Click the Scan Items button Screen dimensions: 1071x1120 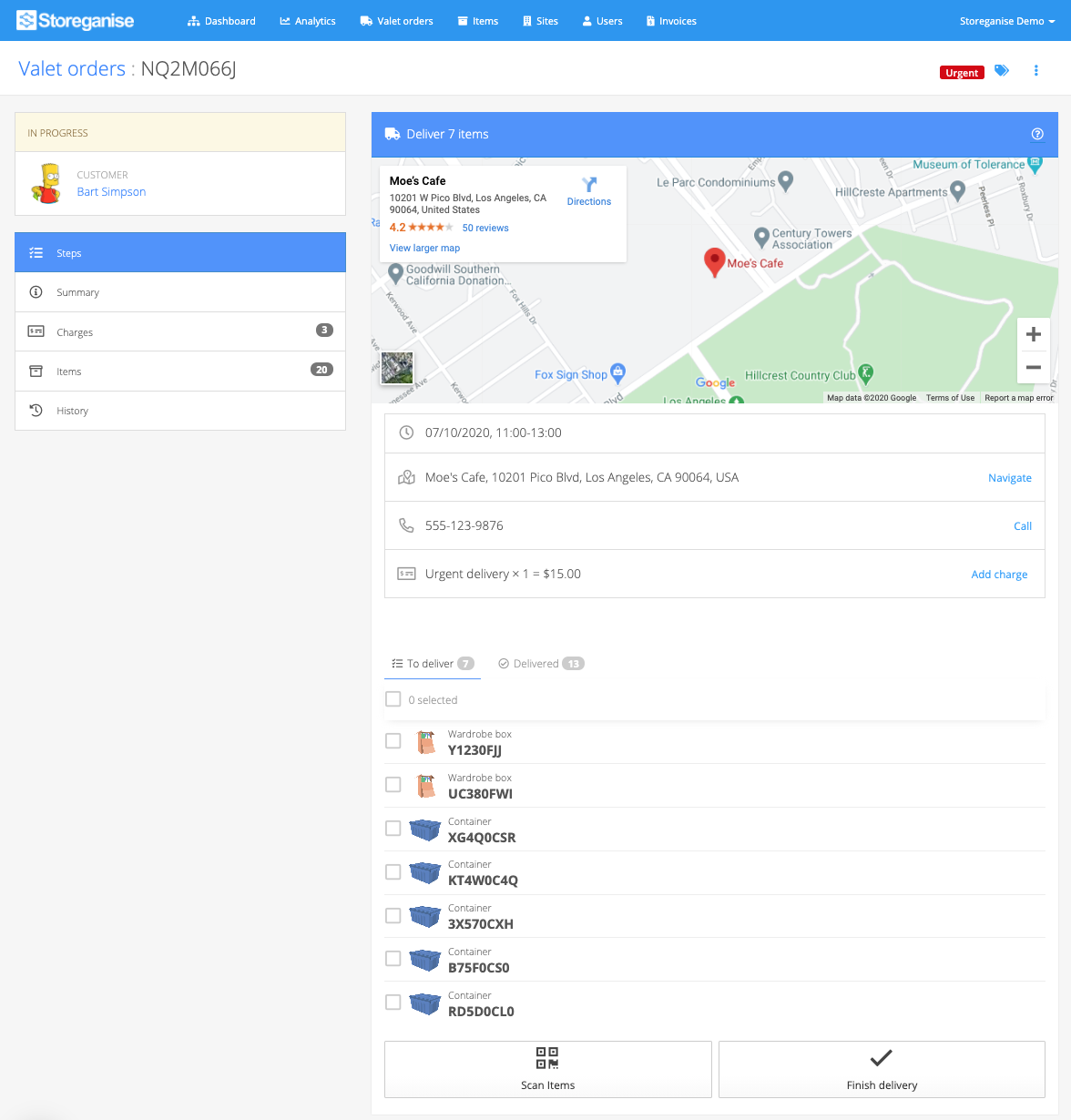[548, 1069]
